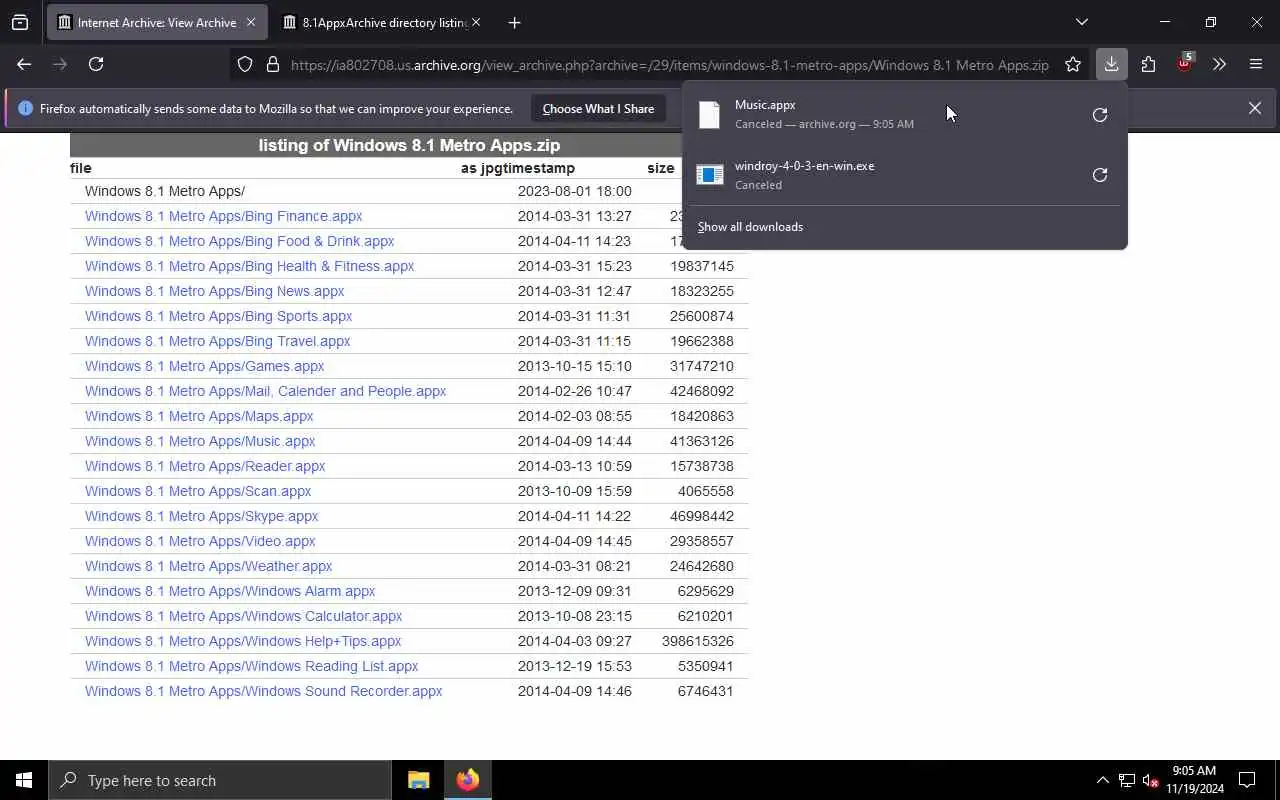Open the Extensions puzzle icon
Viewport: 1280px width, 800px height.
(1148, 64)
